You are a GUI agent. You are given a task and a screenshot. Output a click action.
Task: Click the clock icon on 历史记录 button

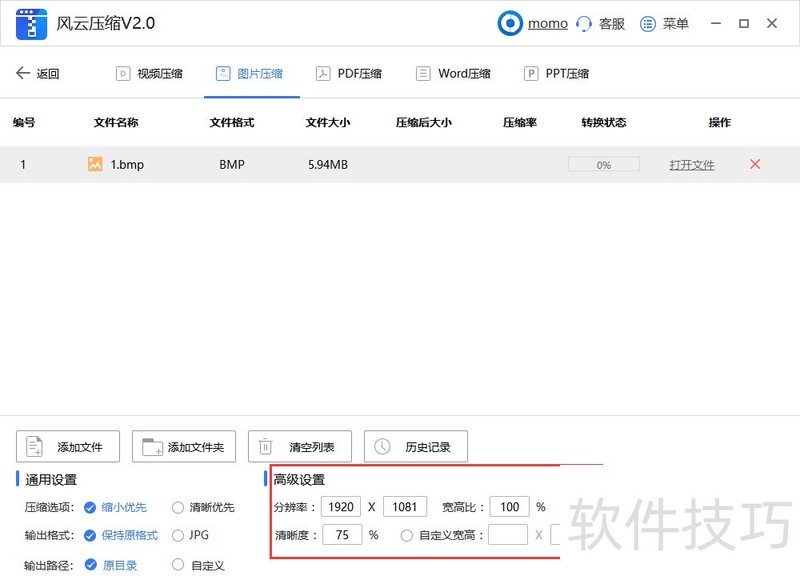click(x=381, y=446)
